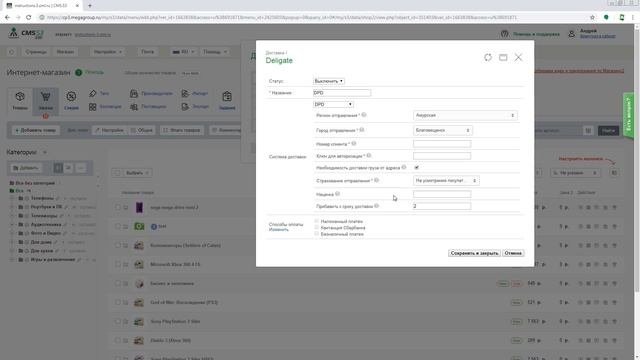Click help icon next to Регион отправления
Image resolution: width=640 pixels, height=360 pixels.
click(x=364, y=115)
